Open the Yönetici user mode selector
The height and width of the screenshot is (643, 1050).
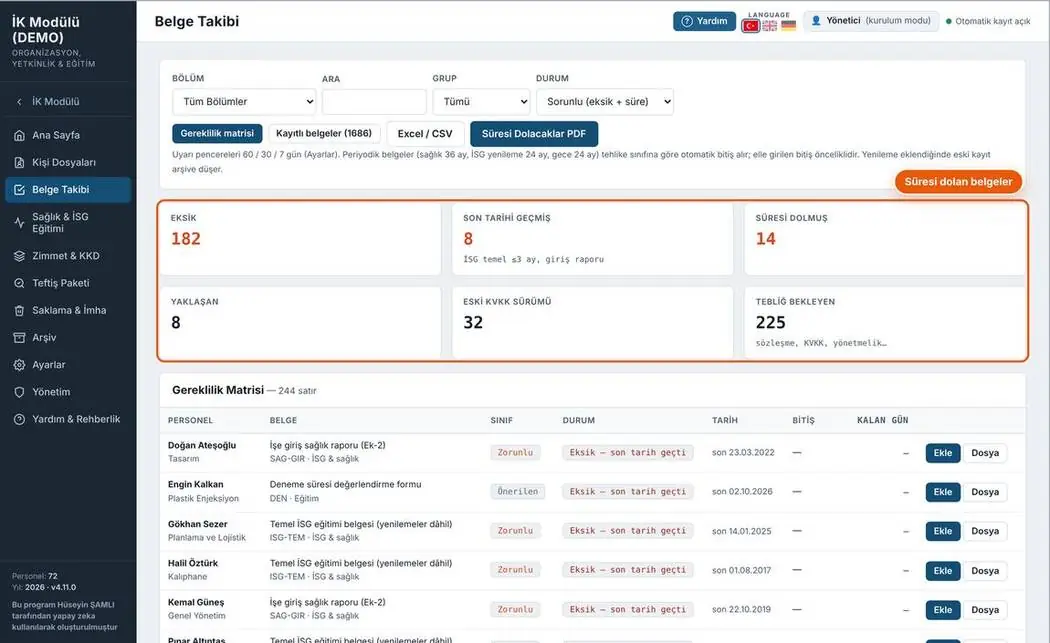(x=871, y=21)
